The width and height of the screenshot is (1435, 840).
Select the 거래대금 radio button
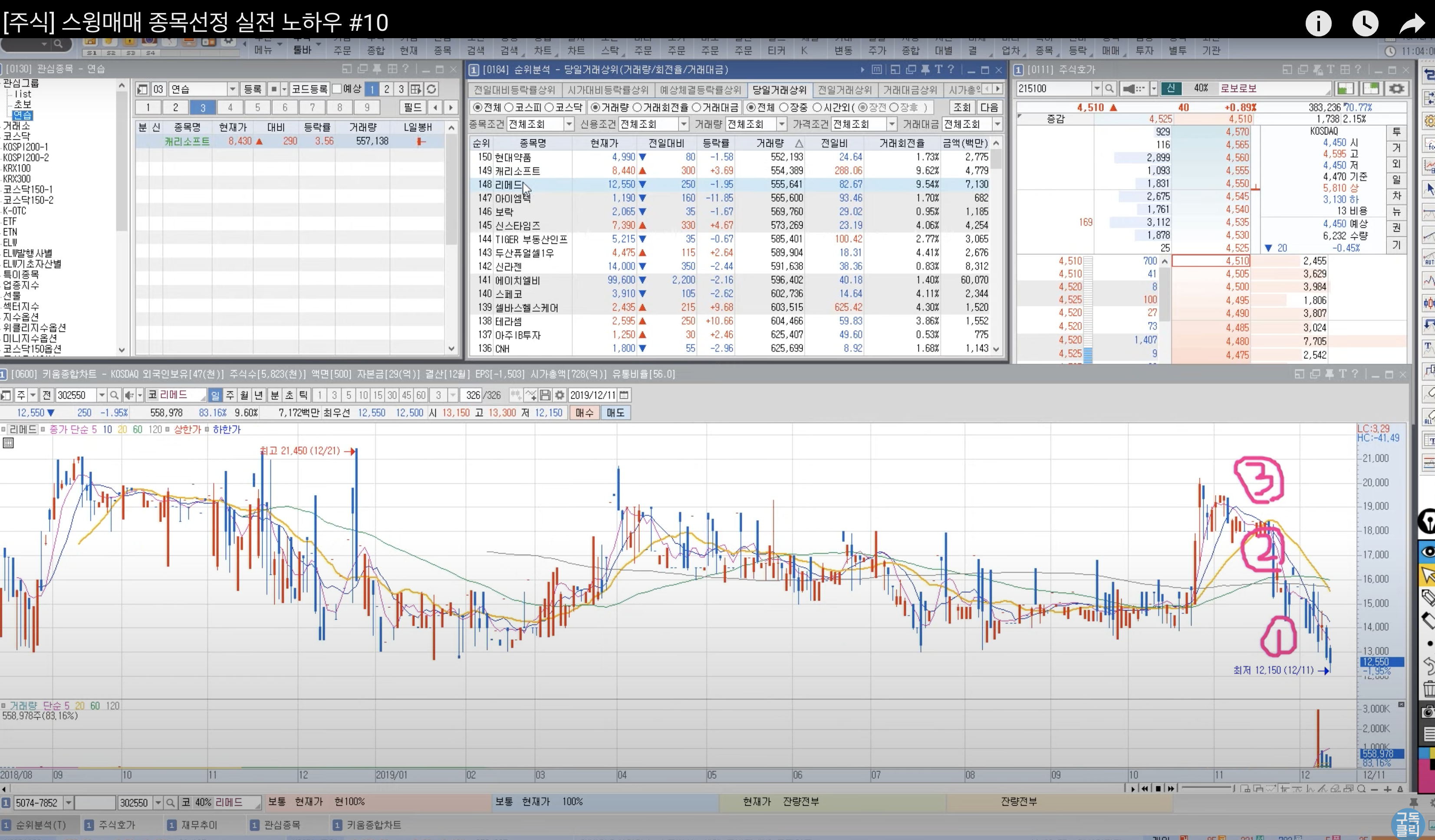tap(696, 108)
